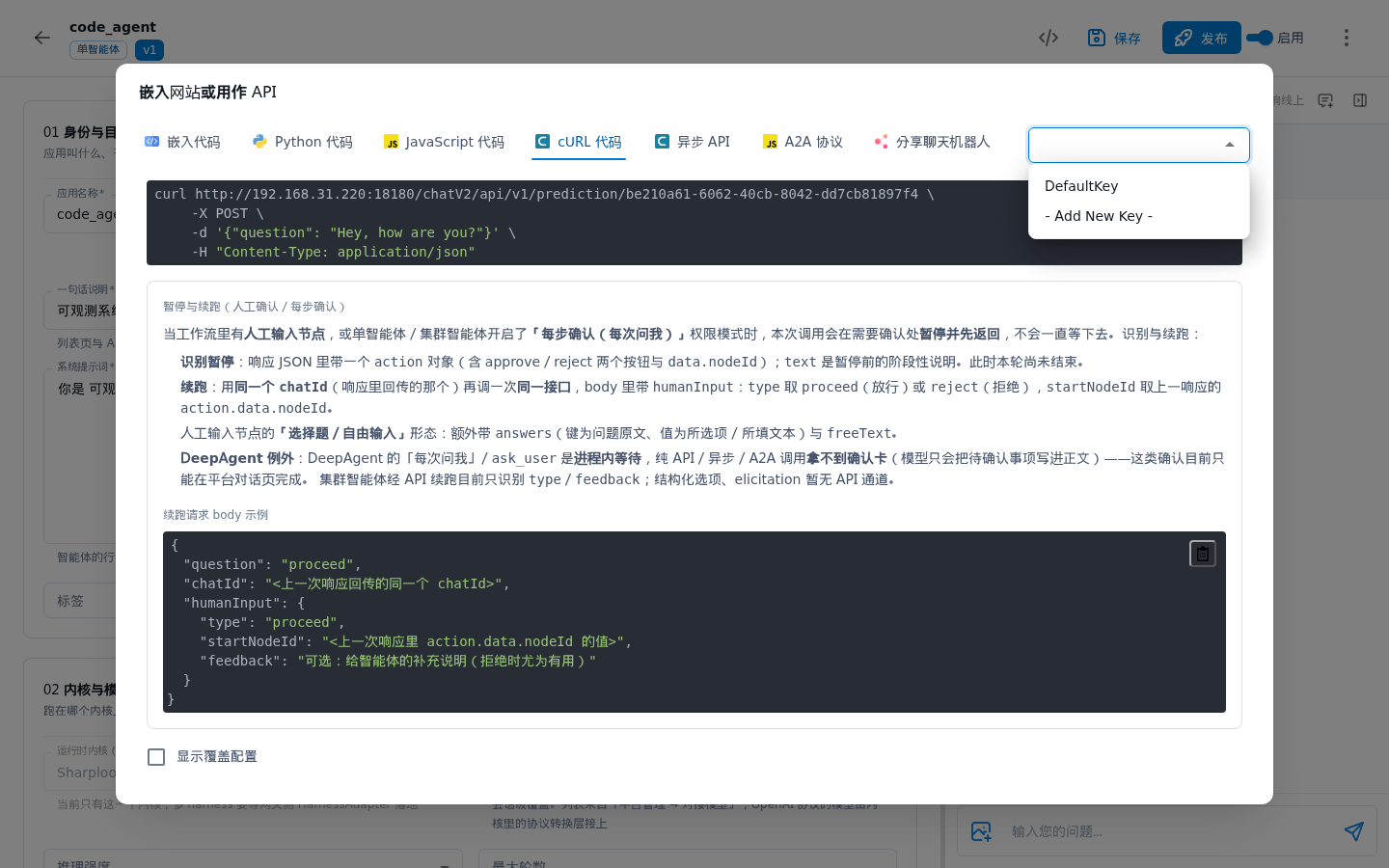Select the cURL 代码 tab
The height and width of the screenshot is (868, 1389).
pos(579,142)
